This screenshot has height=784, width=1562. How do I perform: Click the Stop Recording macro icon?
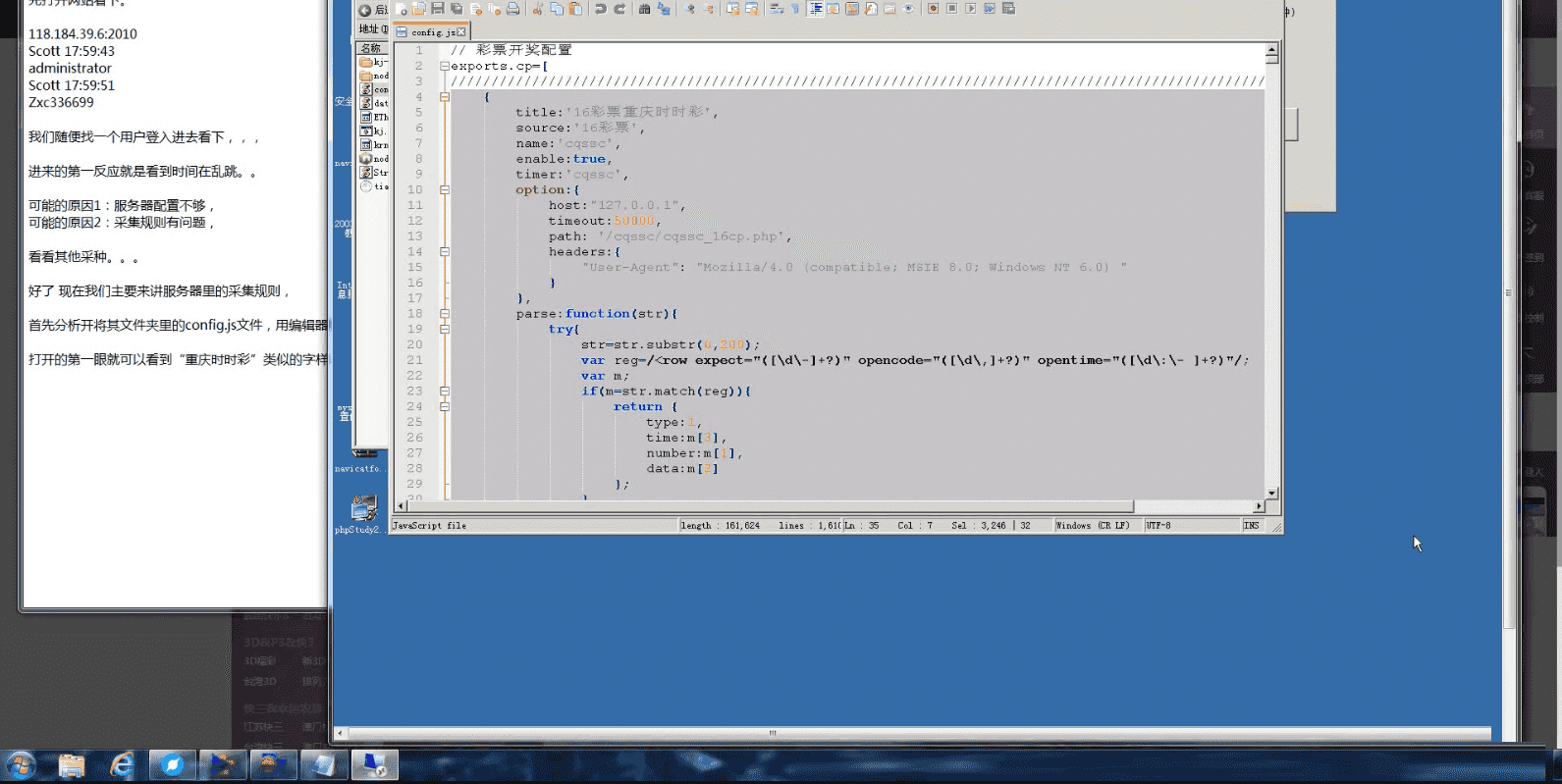pyautogui.click(x=952, y=9)
